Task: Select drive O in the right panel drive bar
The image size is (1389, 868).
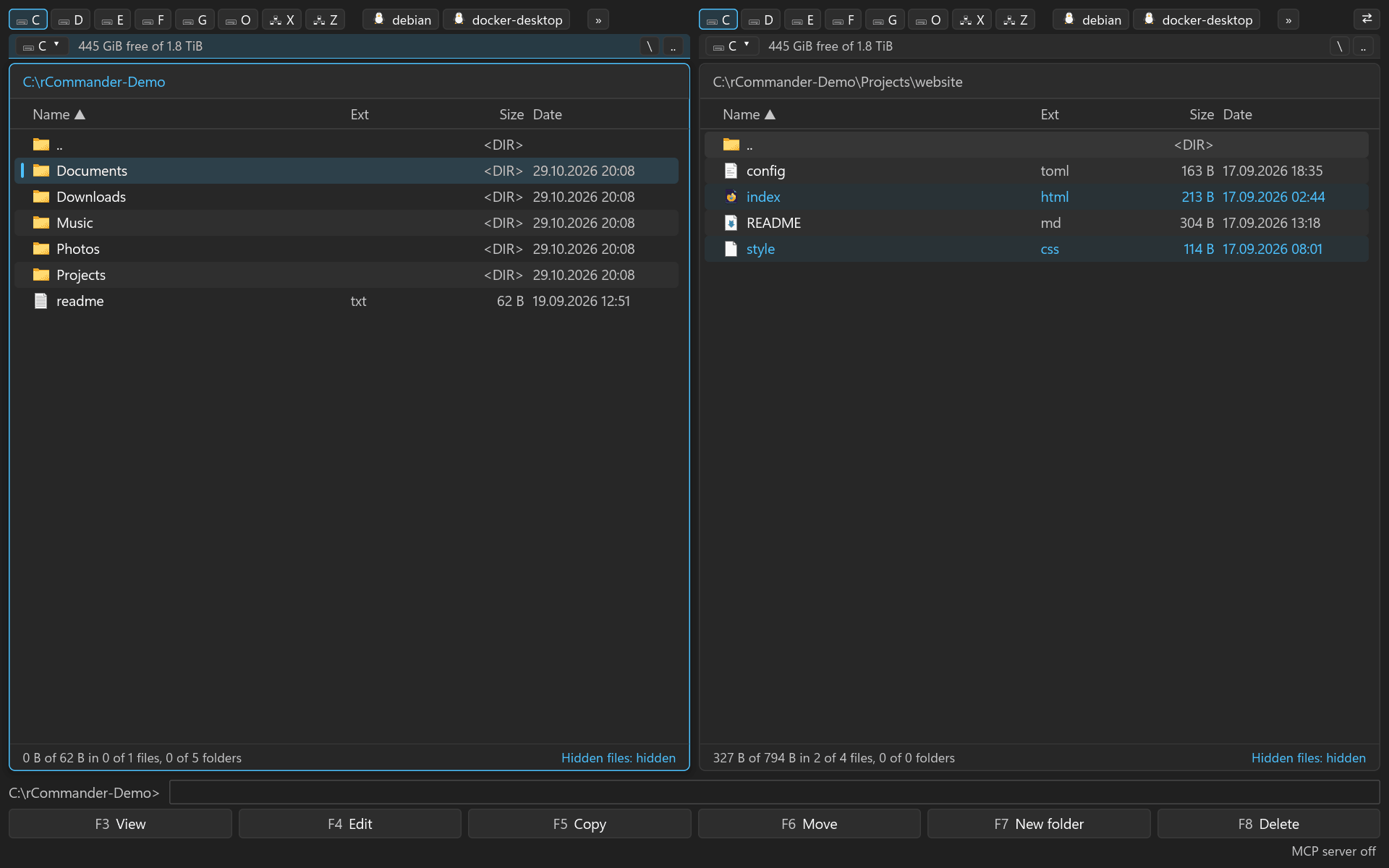Action: [928, 20]
